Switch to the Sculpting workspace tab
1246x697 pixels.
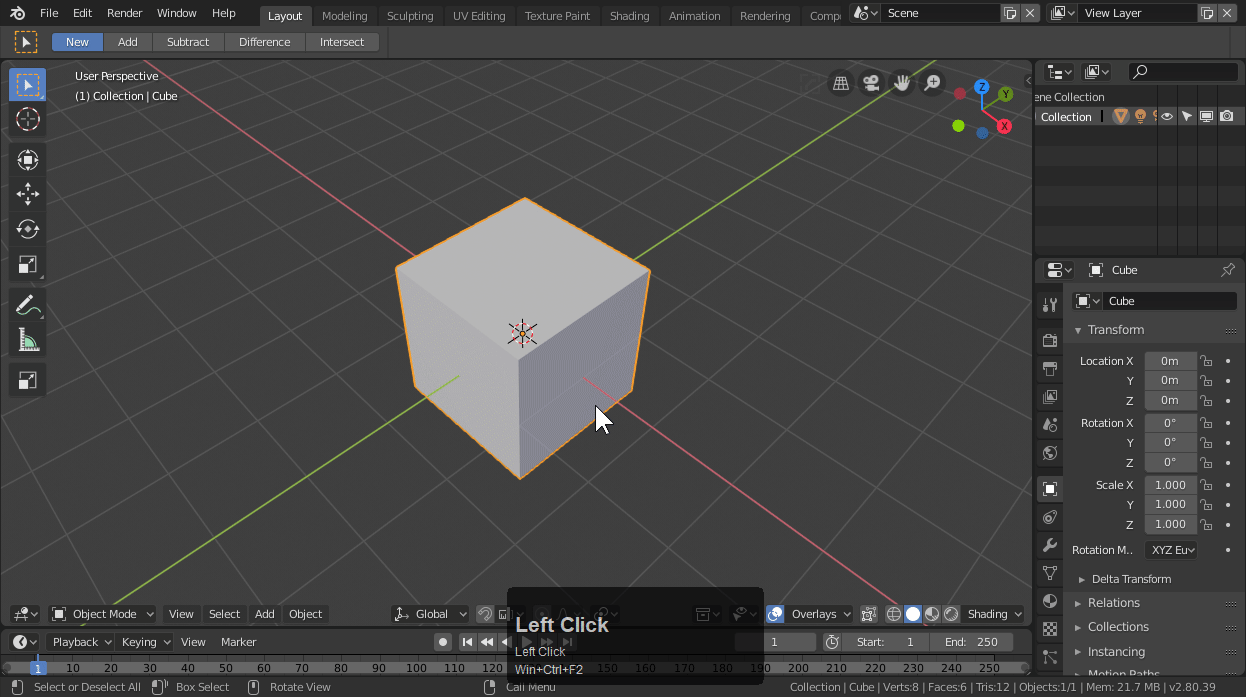click(x=410, y=16)
